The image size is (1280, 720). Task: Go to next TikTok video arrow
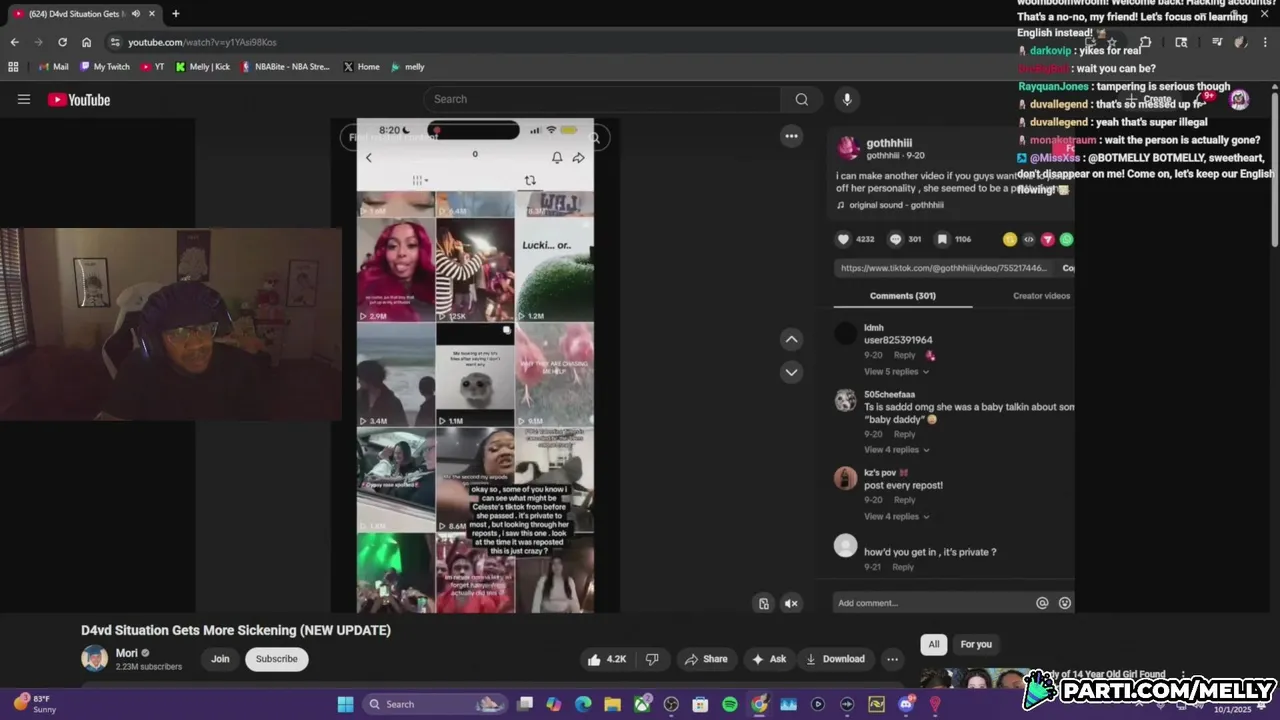(791, 372)
